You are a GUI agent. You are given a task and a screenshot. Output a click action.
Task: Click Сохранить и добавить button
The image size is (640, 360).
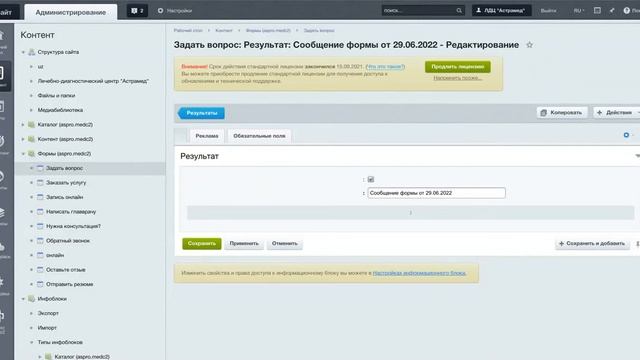[592, 244]
